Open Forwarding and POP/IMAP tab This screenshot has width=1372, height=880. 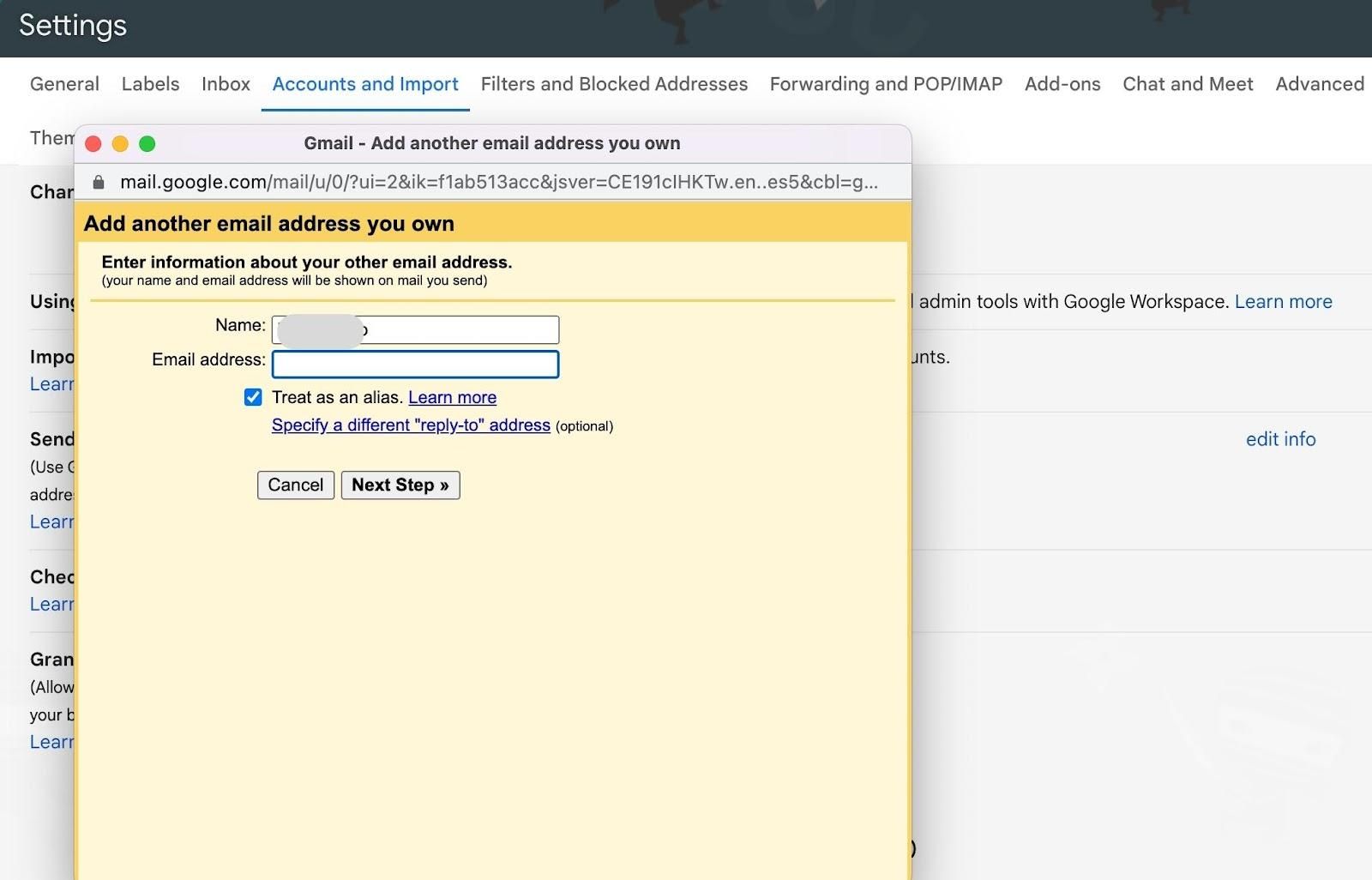[x=886, y=84]
